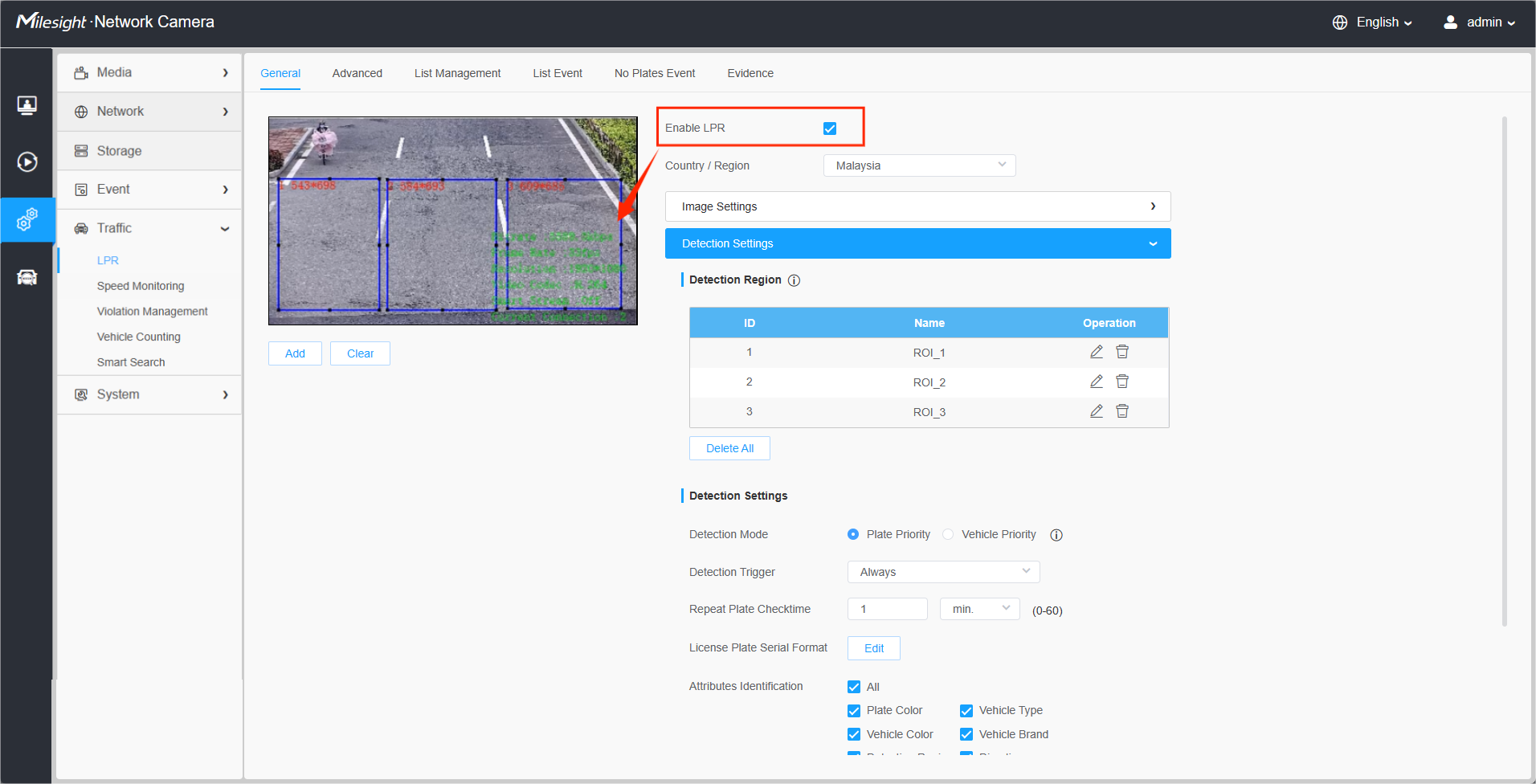Collapse the Traffic menu
The width and height of the screenshot is (1536, 784).
coord(149,228)
